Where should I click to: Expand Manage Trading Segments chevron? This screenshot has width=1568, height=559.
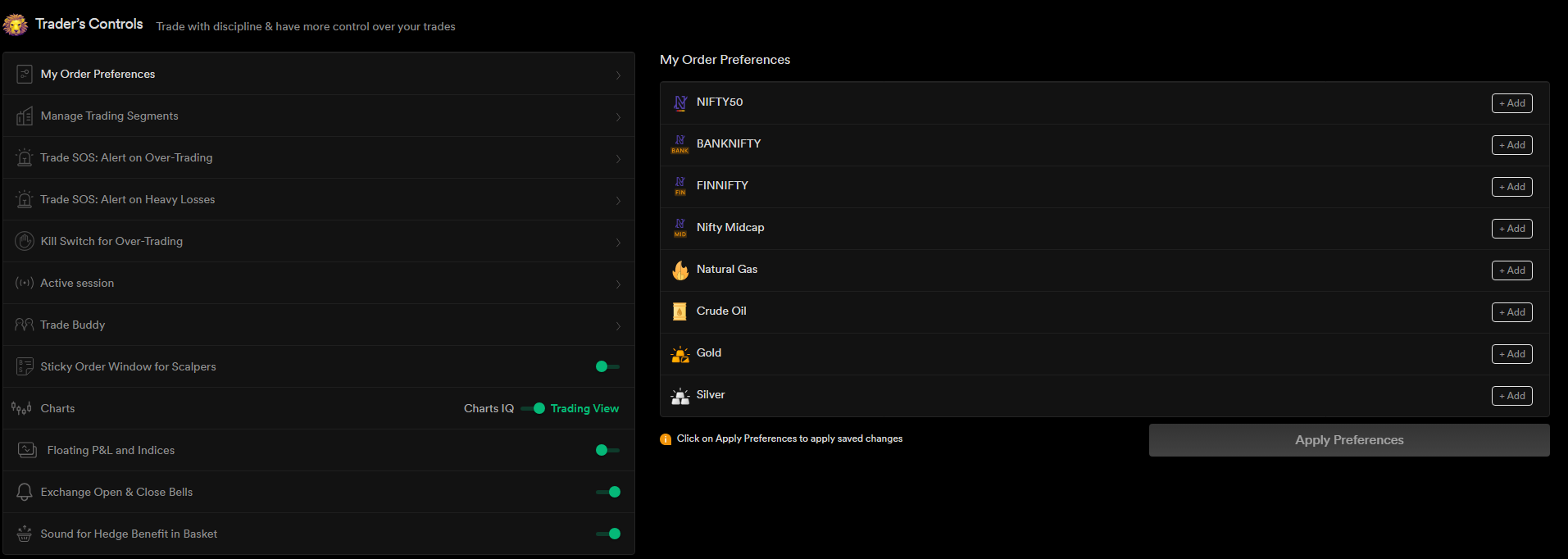point(618,117)
